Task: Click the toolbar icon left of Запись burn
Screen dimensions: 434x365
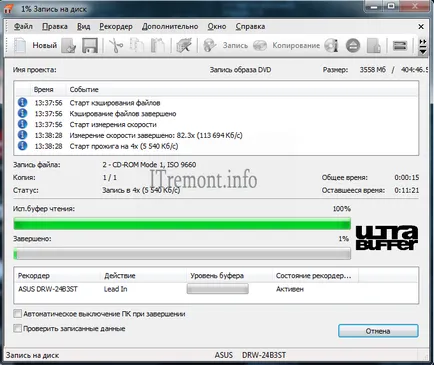Action: [x=184, y=46]
